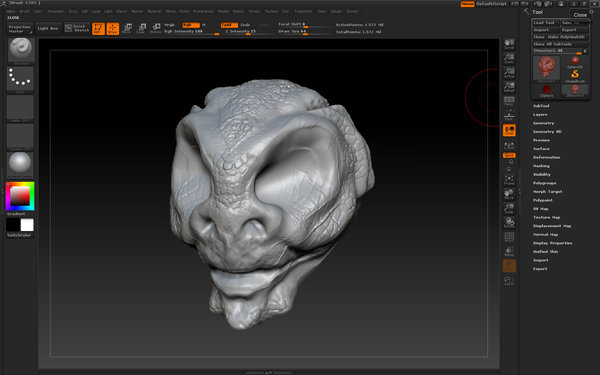
Task: Expand the SubTool section
Action: (541, 106)
